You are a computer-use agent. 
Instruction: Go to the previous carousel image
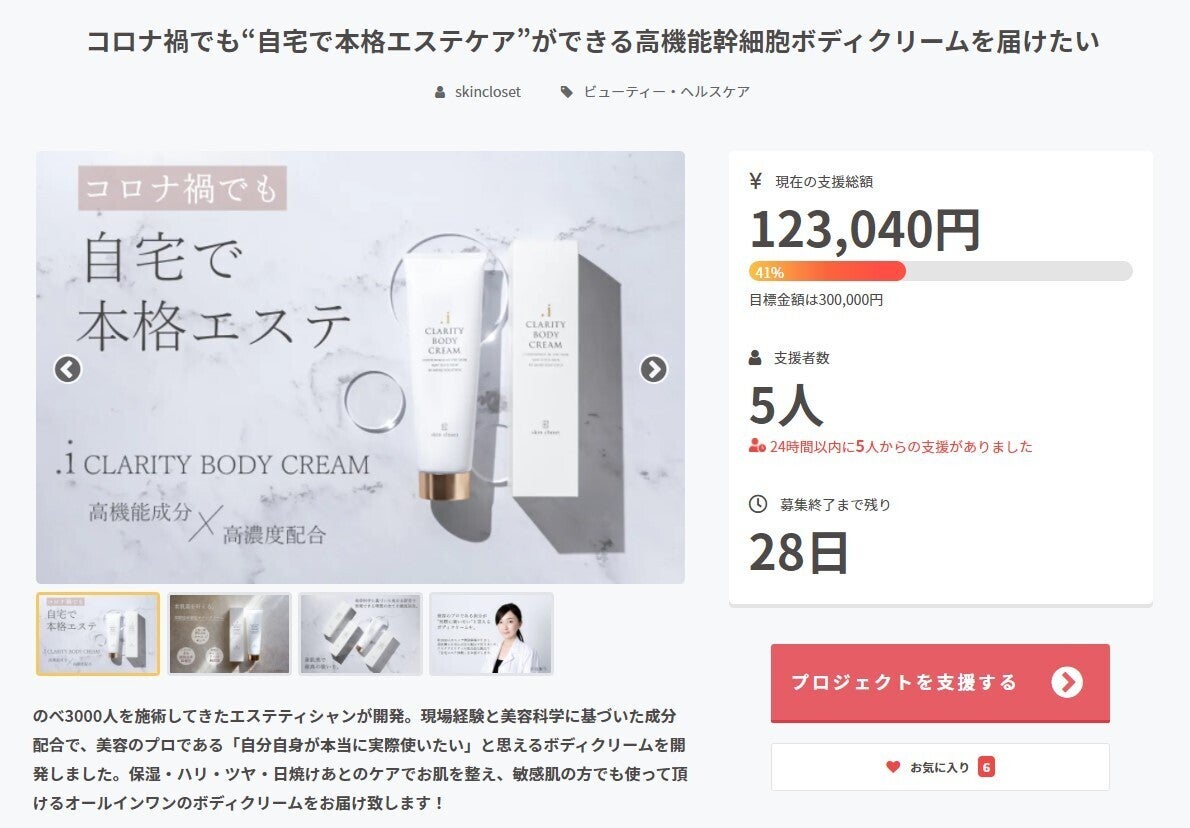pyautogui.click(x=68, y=369)
